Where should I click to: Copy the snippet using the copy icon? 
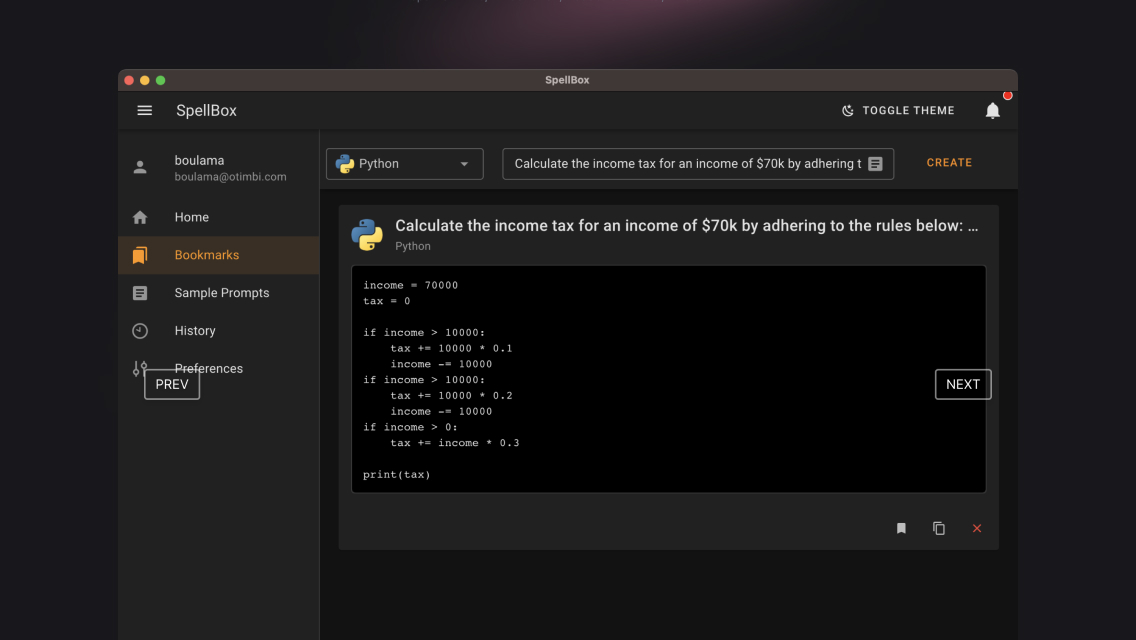click(x=938, y=528)
